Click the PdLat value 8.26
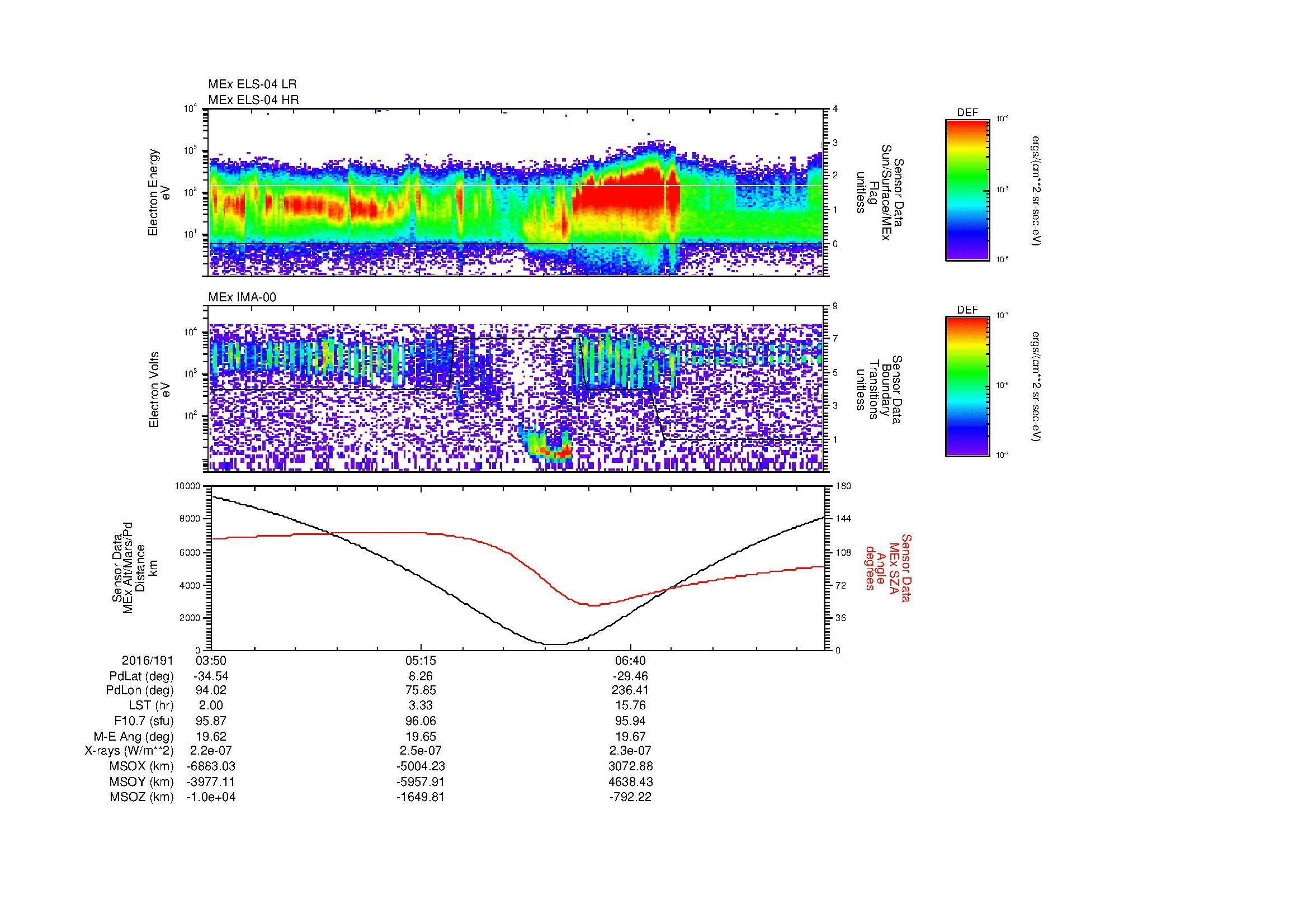The image size is (1308, 924). pyautogui.click(x=421, y=676)
